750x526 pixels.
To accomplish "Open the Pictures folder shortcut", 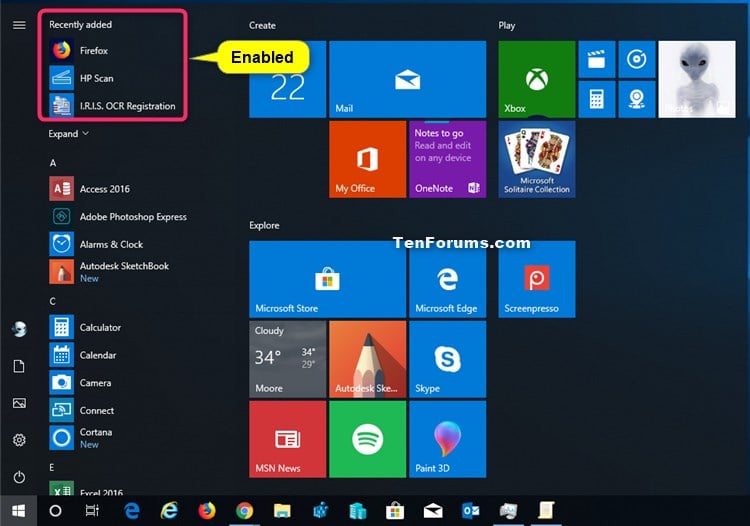I will click(19, 403).
